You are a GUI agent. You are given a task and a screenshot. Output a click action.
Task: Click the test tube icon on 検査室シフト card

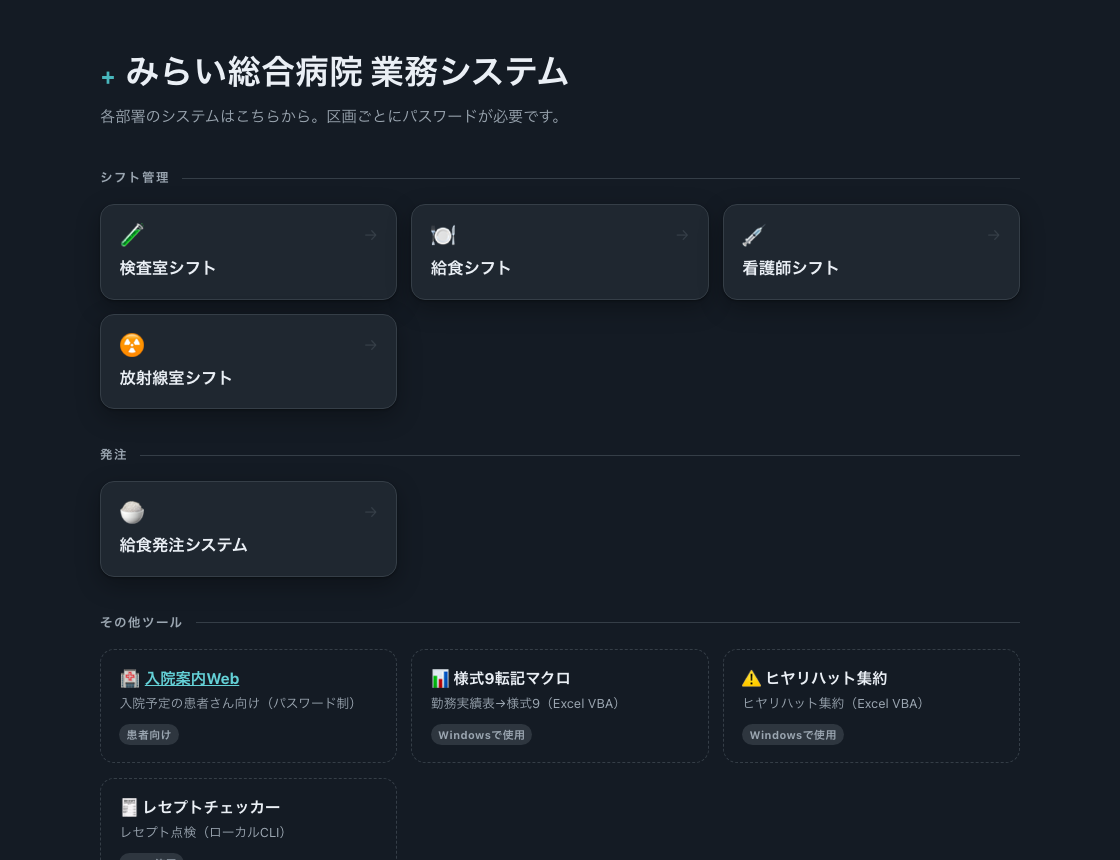tap(132, 235)
